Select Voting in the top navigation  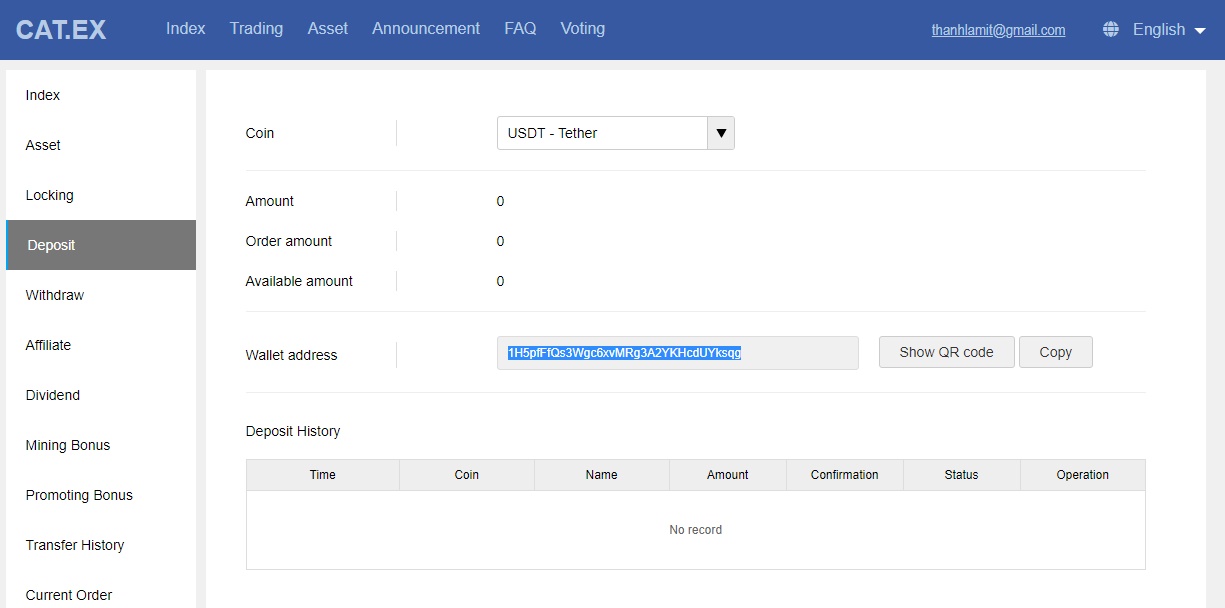click(582, 29)
